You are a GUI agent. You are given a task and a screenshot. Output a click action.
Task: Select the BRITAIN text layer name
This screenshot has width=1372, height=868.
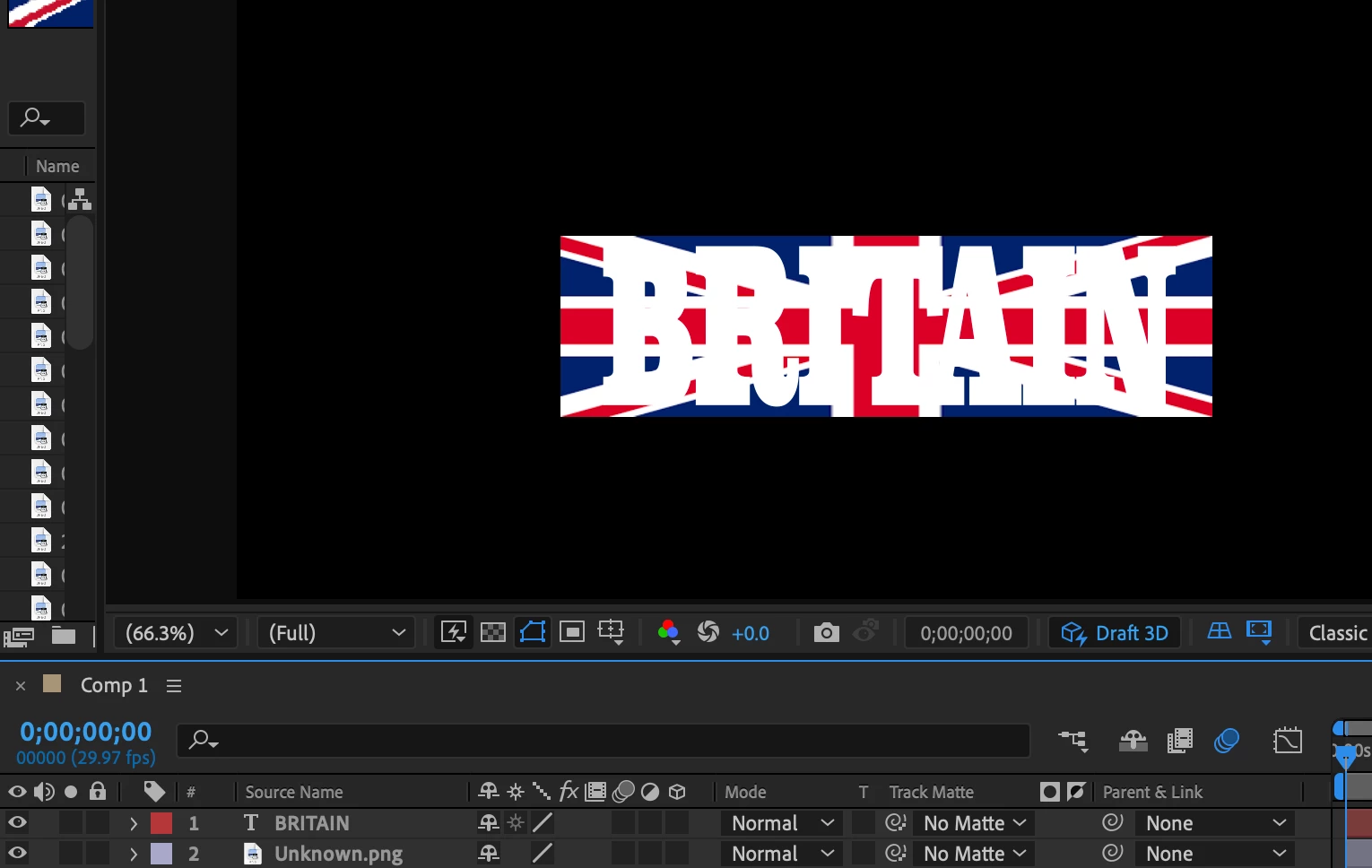[x=312, y=823]
